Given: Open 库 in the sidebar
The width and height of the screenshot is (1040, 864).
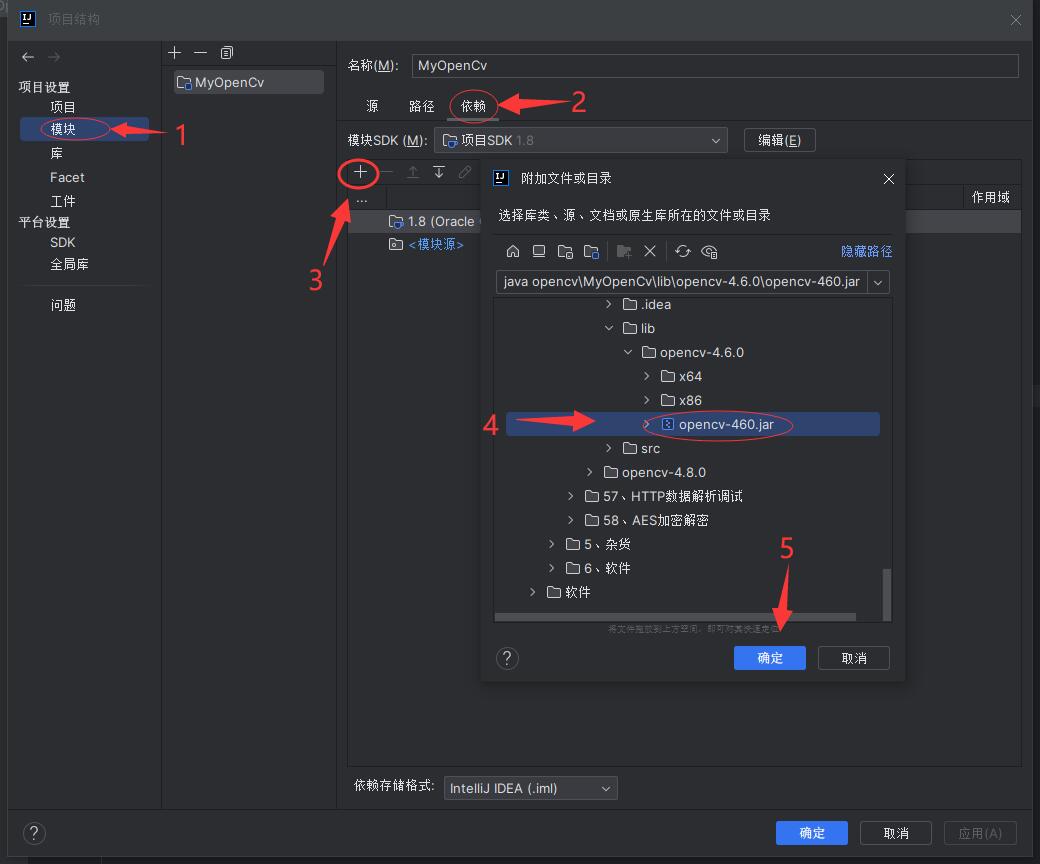Looking at the screenshot, I should [56, 153].
